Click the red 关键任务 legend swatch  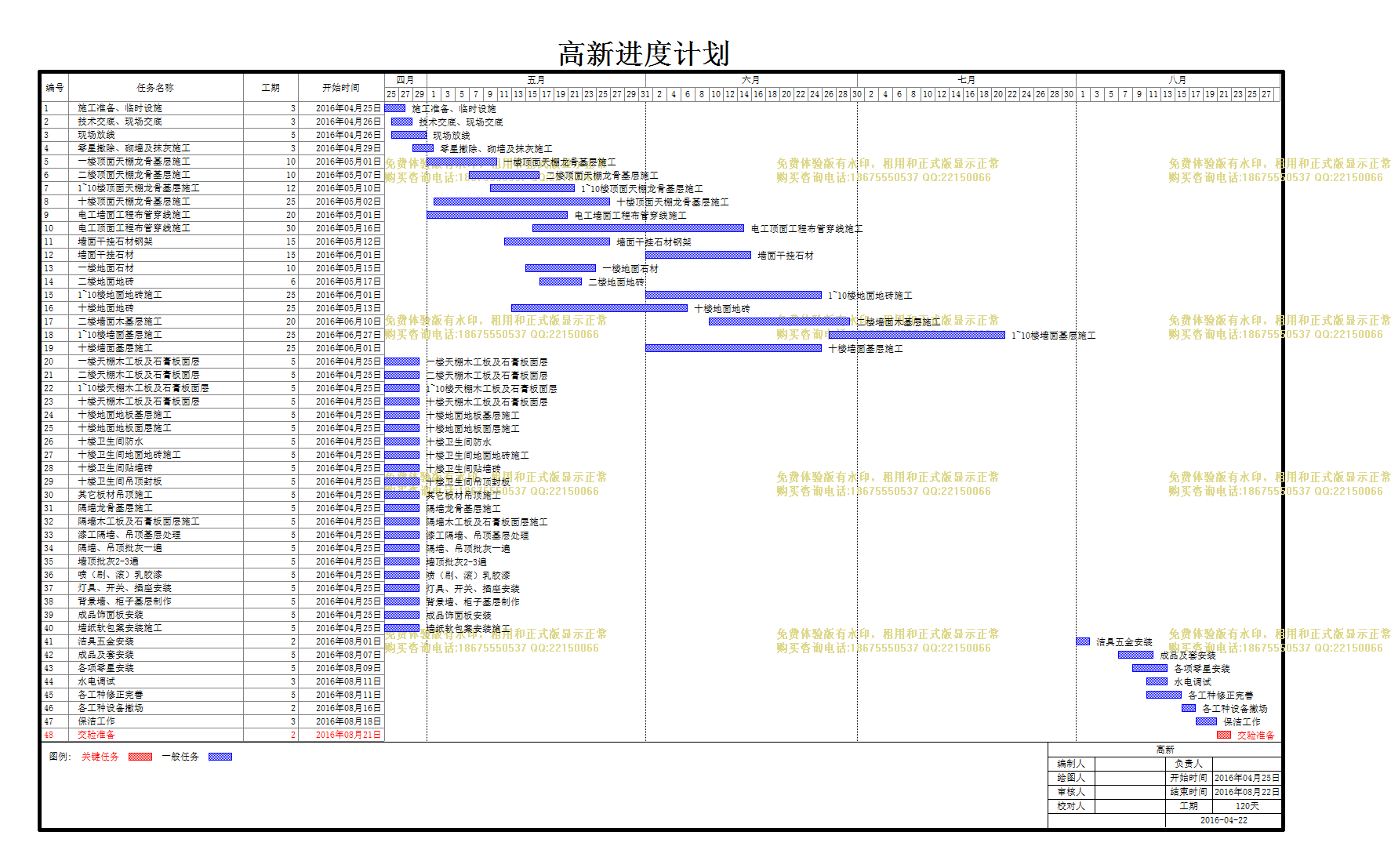tap(140, 757)
